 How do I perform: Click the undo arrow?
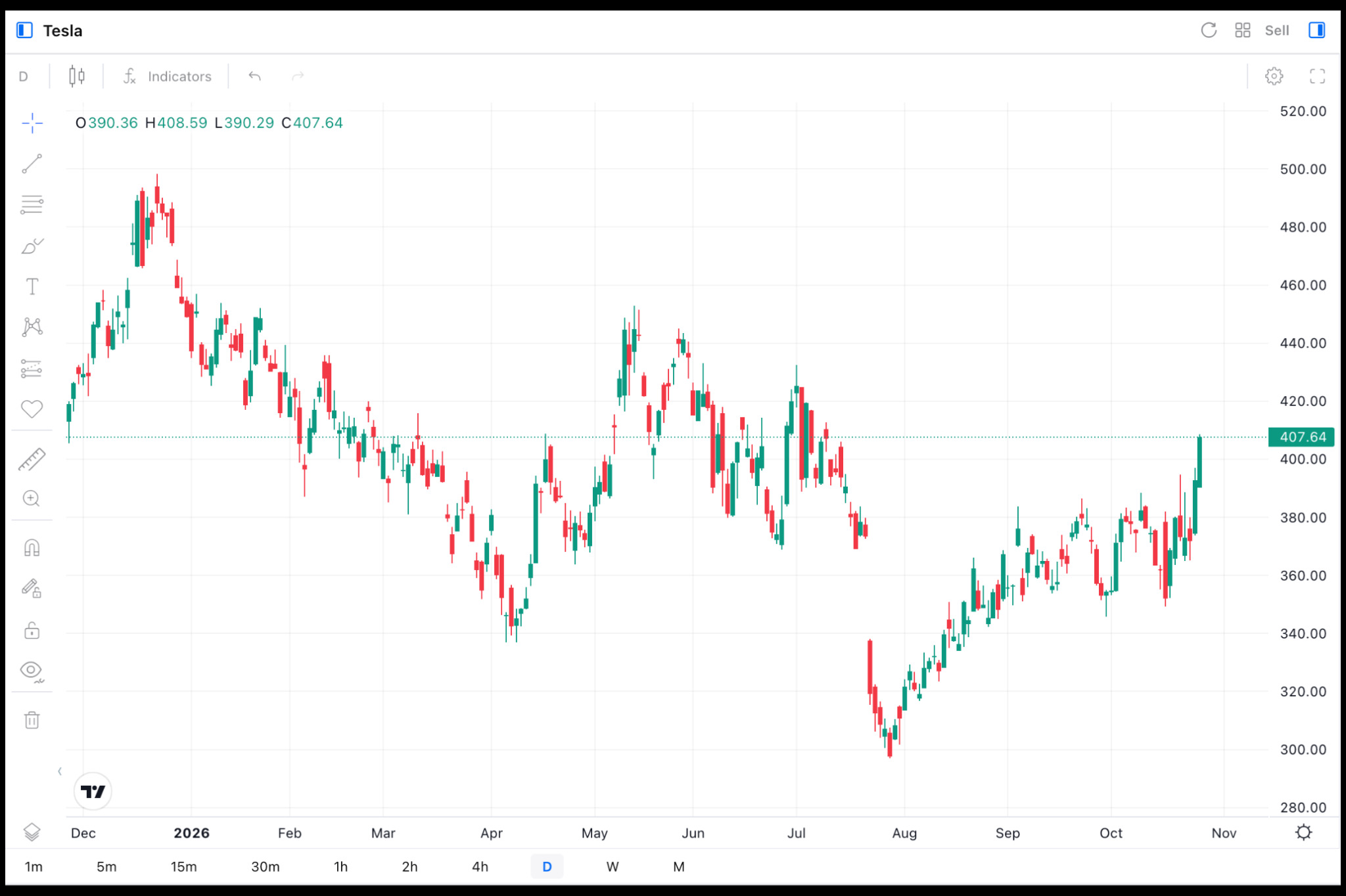[x=255, y=76]
